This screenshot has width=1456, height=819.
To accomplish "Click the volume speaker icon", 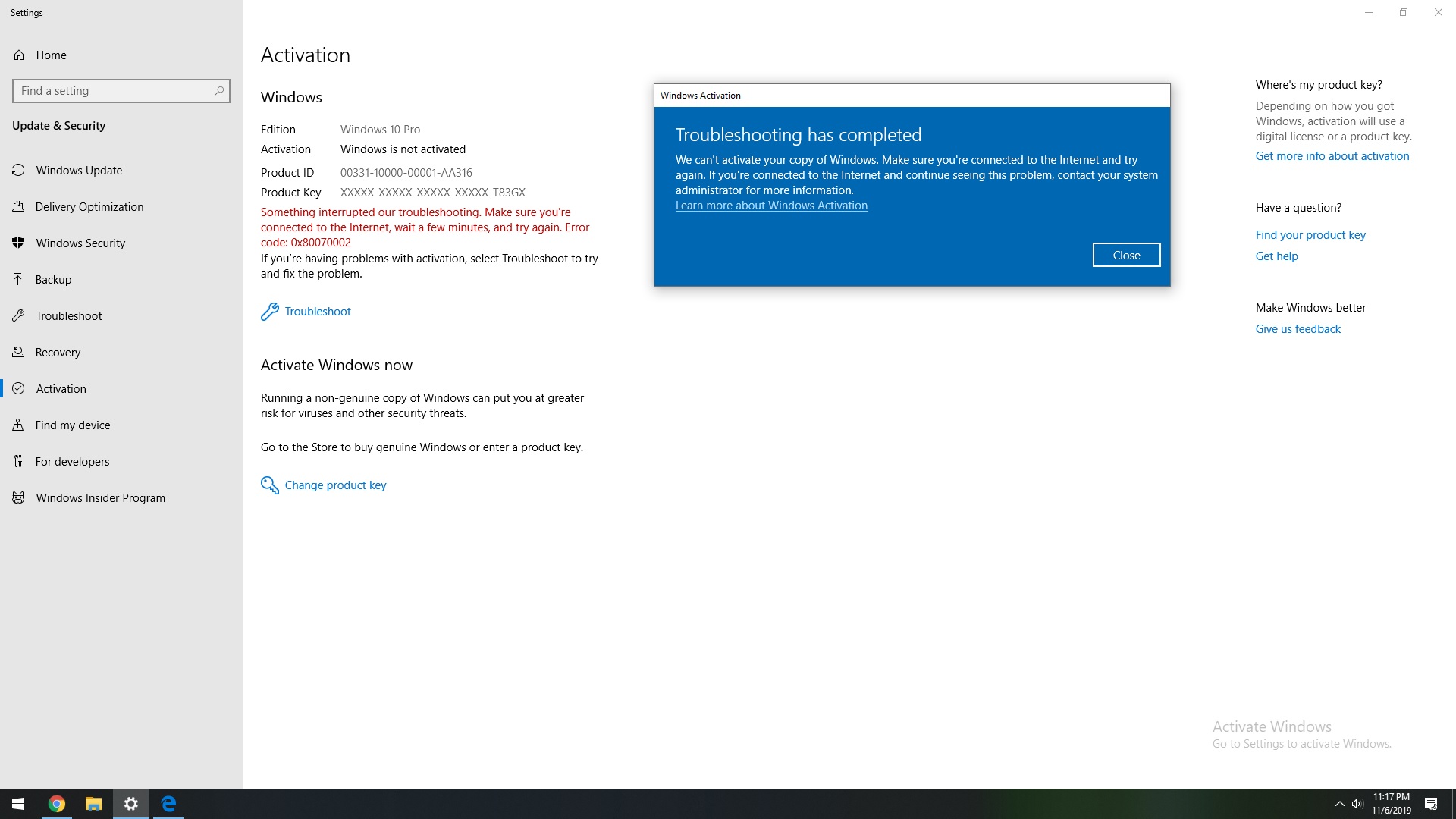I will click(1357, 804).
